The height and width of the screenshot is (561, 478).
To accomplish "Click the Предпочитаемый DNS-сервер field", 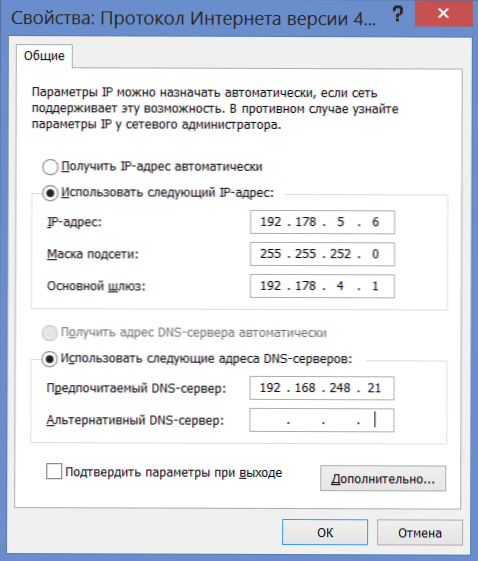I will pos(322,388).
